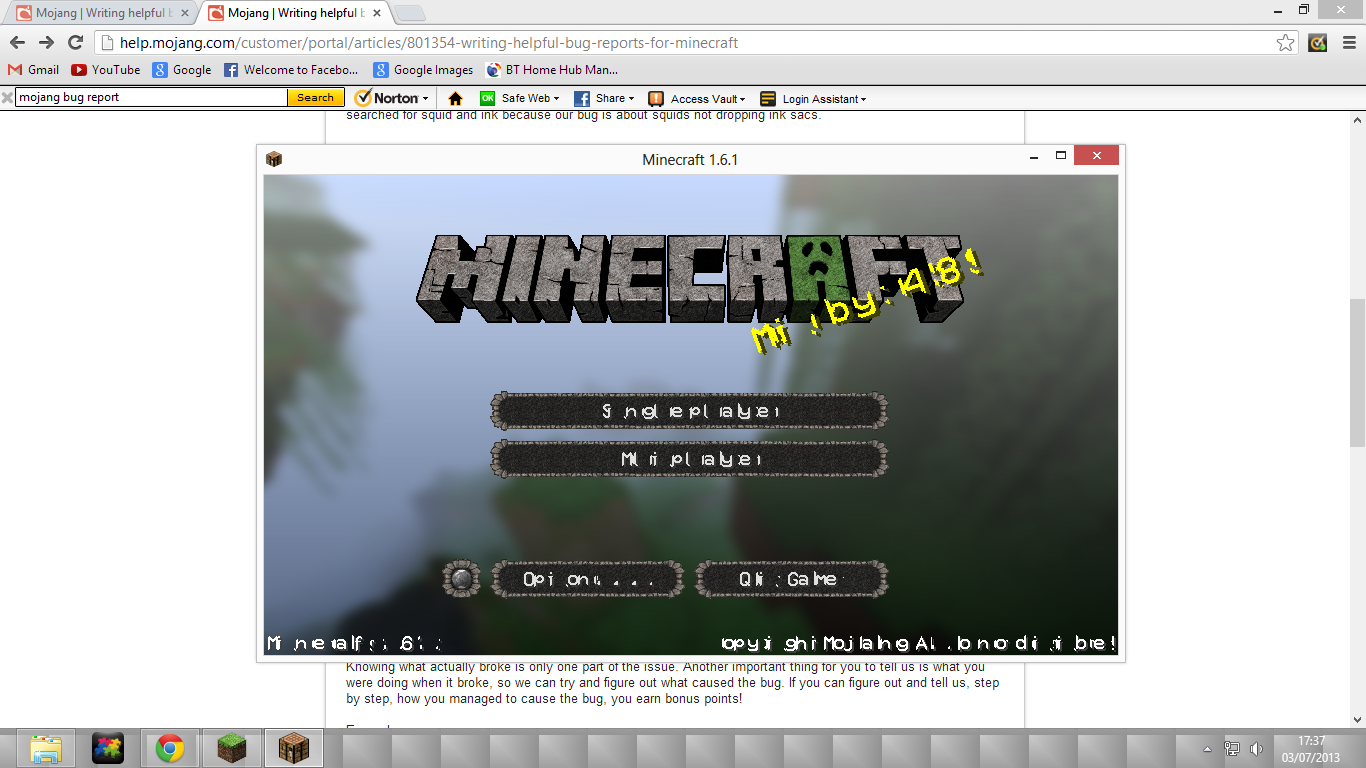Open the network icon in system tray
The image size is (1366, 768).
1233,748
